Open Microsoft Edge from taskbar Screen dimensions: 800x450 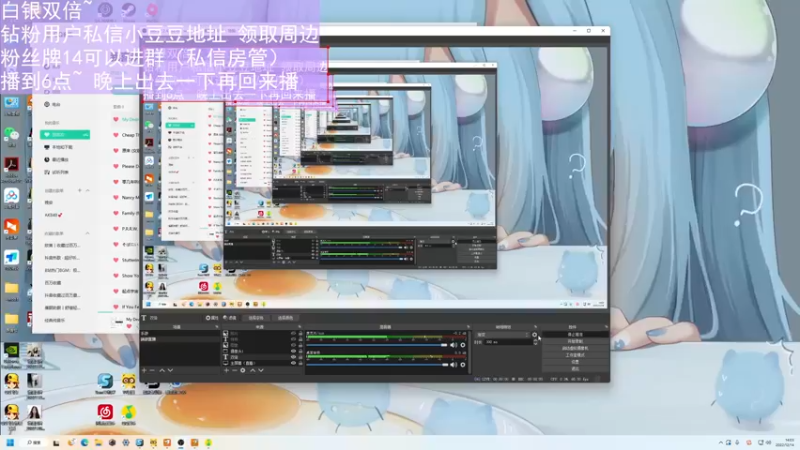point(85,442)
